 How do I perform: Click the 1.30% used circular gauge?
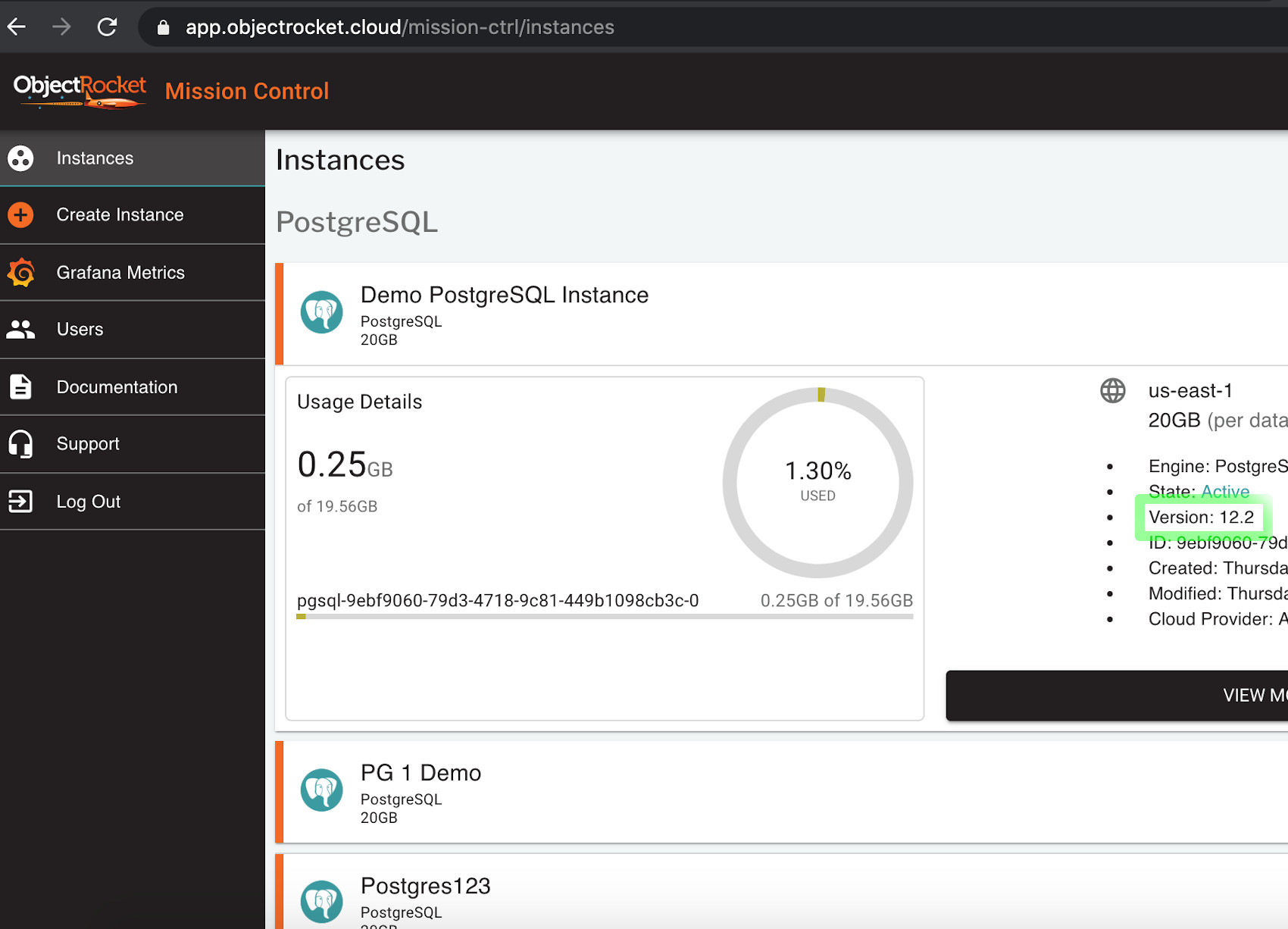coord(818,483)
